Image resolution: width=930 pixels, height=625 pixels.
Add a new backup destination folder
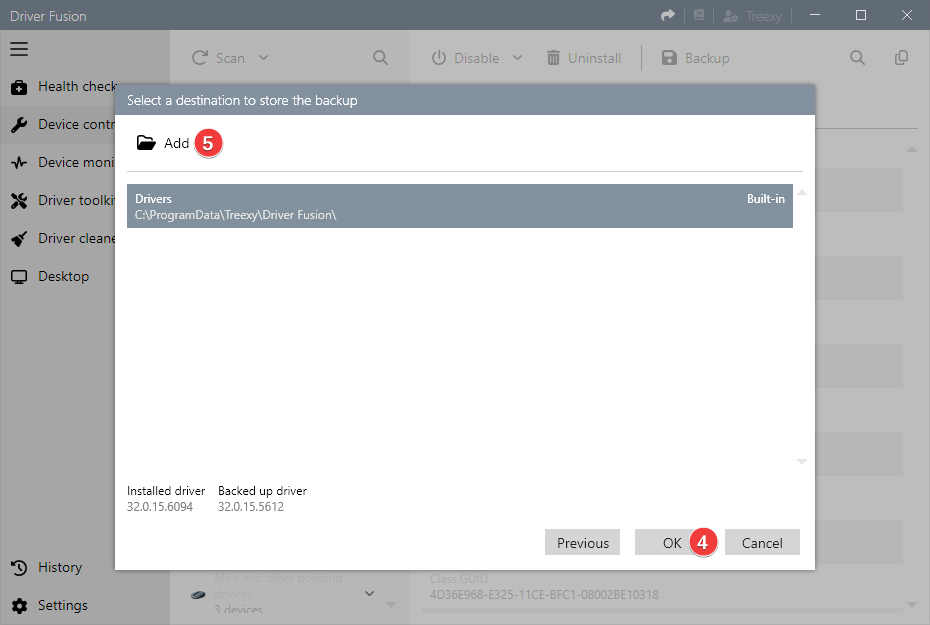tap(163, 143)
